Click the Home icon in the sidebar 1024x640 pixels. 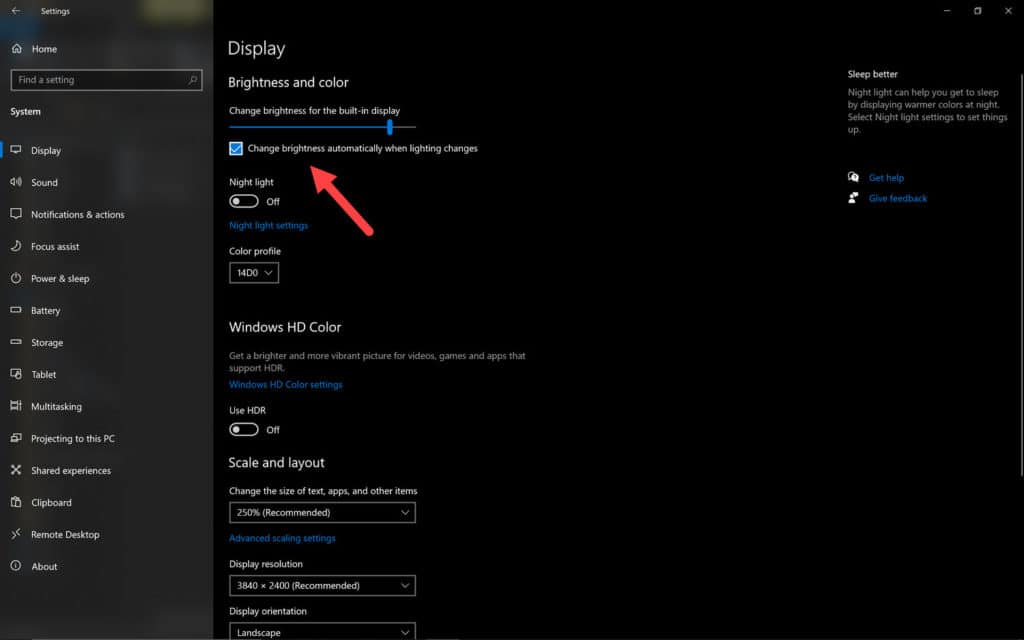(x=16, y=49)
